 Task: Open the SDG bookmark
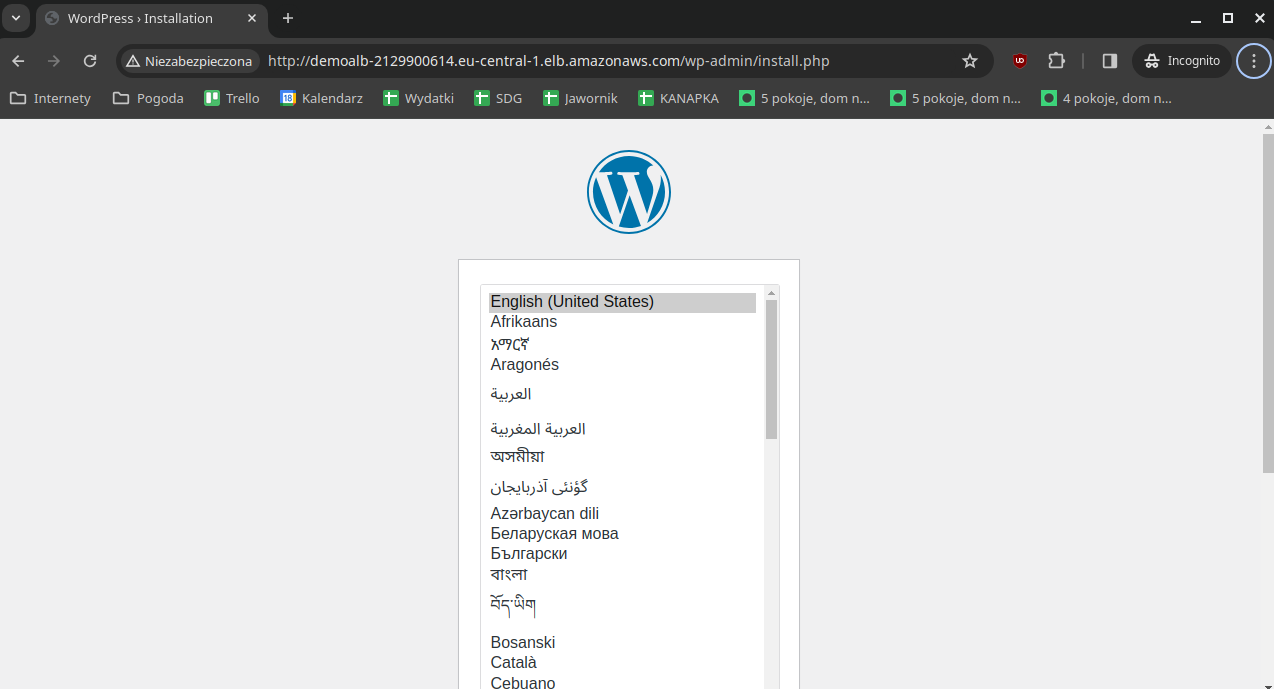(498, 98)
